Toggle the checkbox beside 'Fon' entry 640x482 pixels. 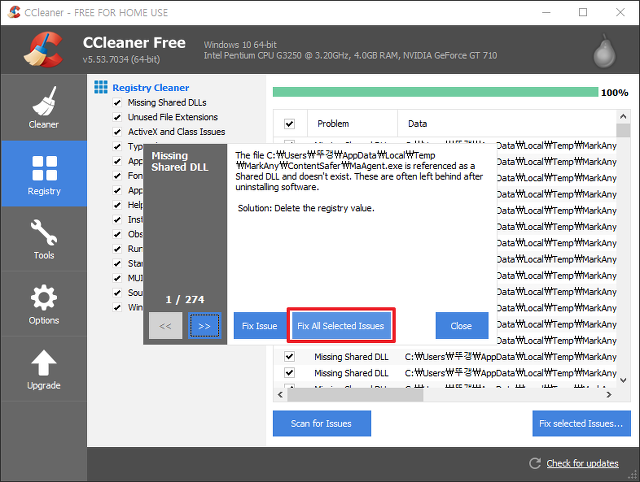[x=117, y=176]
